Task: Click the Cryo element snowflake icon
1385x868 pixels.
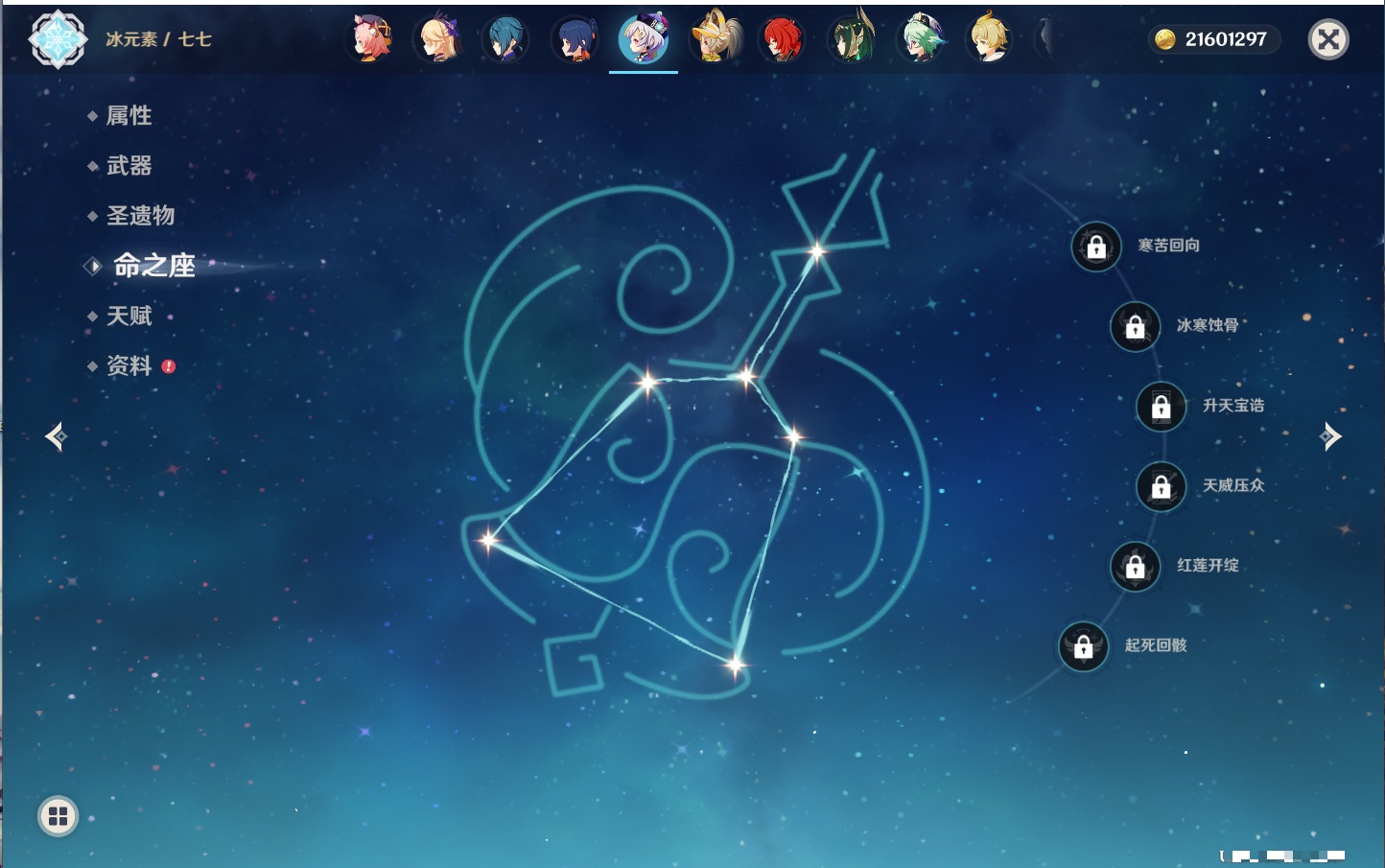Action: pyautogui.click(x=58, y=39)
